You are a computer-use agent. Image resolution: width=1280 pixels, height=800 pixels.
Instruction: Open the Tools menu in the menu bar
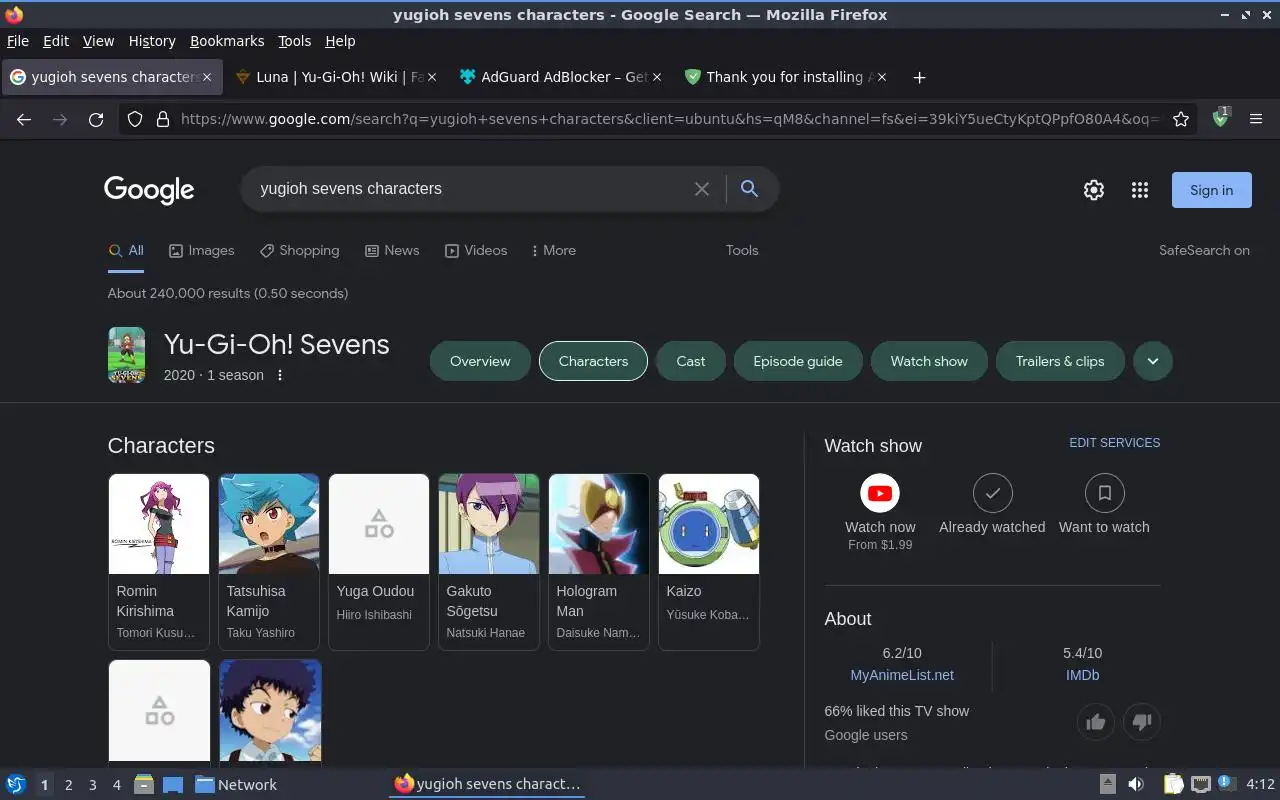point(294,41)
